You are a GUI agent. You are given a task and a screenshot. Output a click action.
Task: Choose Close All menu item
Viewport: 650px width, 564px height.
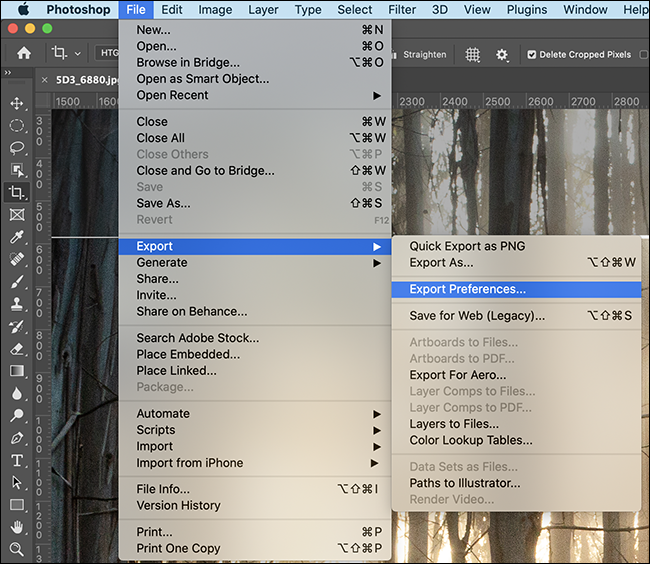click(255, 138)
